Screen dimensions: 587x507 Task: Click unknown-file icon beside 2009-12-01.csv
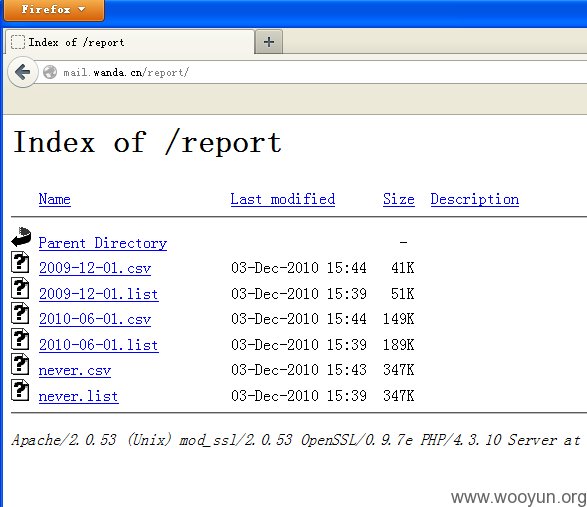point(20,262)
